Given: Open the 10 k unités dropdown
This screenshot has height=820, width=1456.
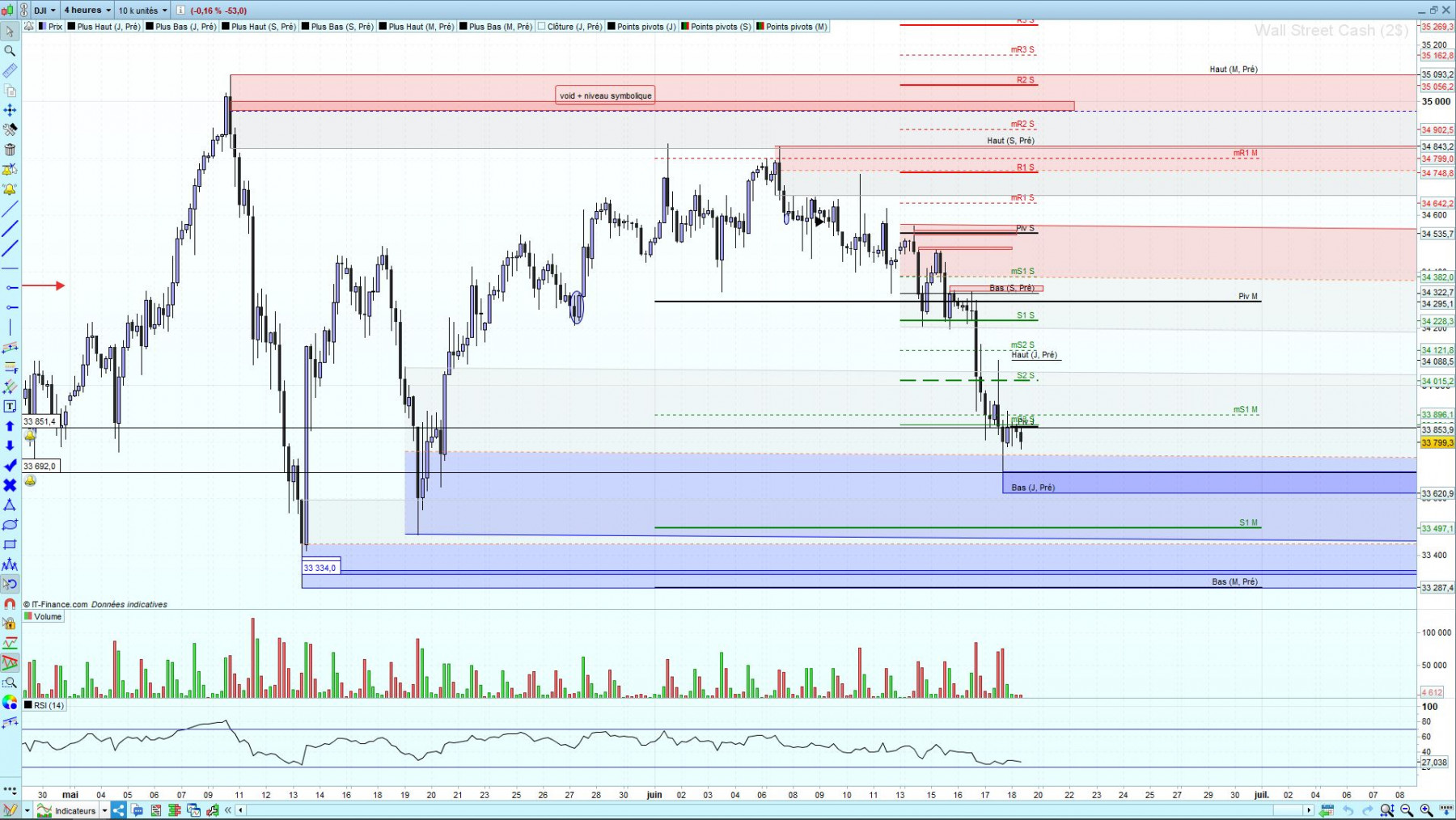Looking at the screenshot, I should tap(142, 11).
